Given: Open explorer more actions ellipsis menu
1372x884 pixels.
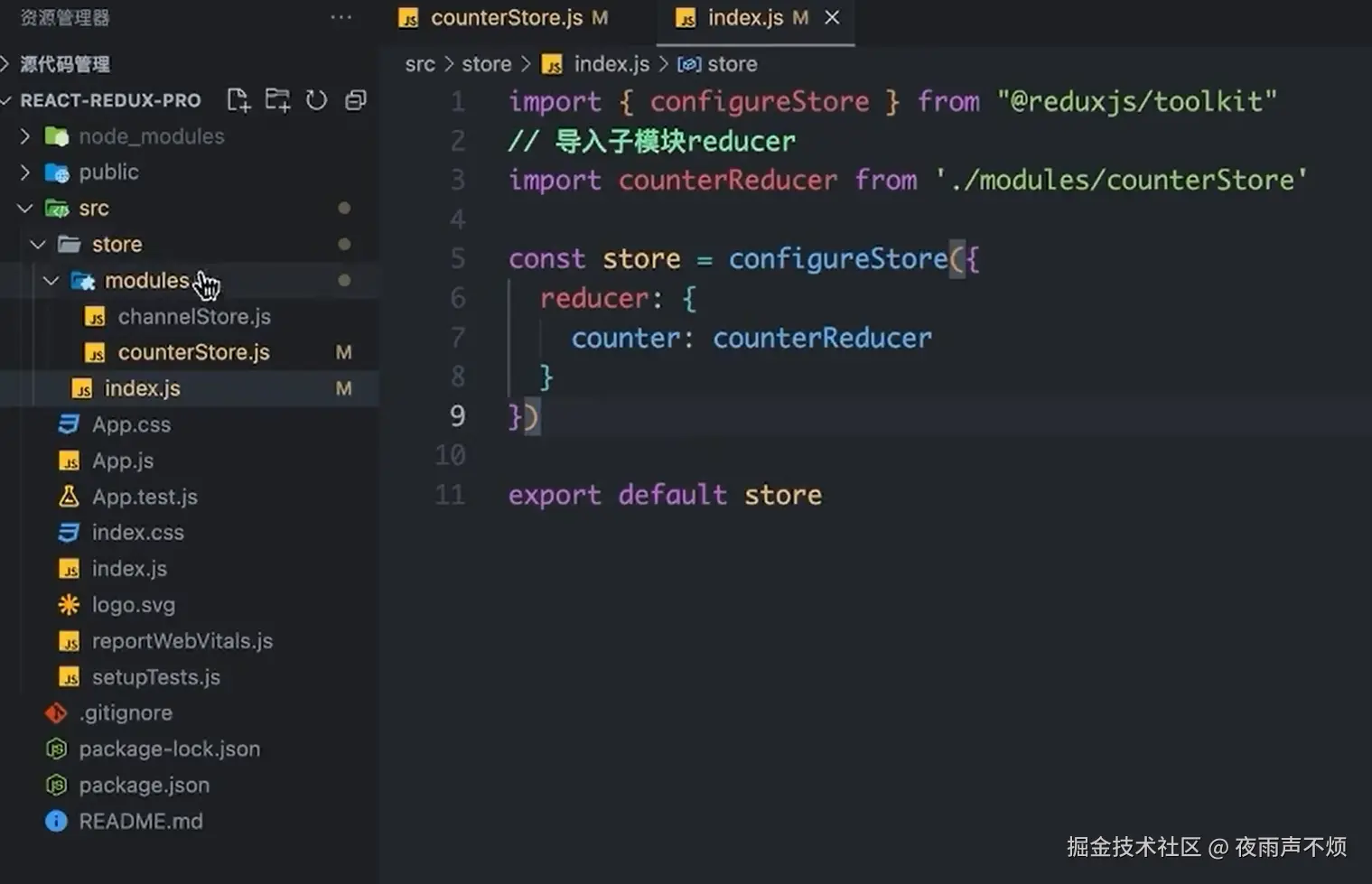Looking at the screenshot, I should tap(341, 17).
